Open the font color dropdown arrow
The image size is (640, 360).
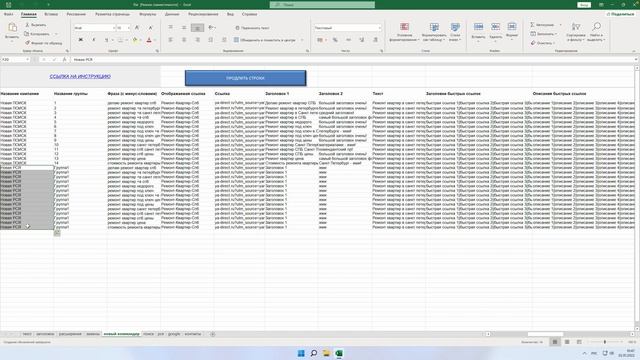click(155, 40)
